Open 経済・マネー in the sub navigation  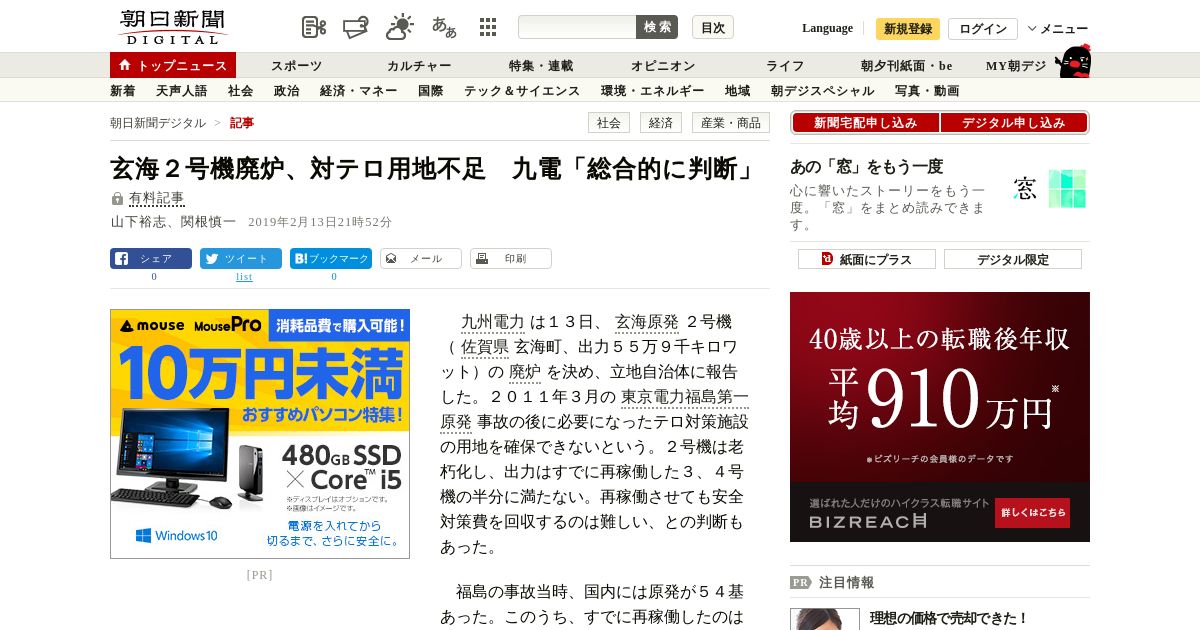(x=359, y=91)
